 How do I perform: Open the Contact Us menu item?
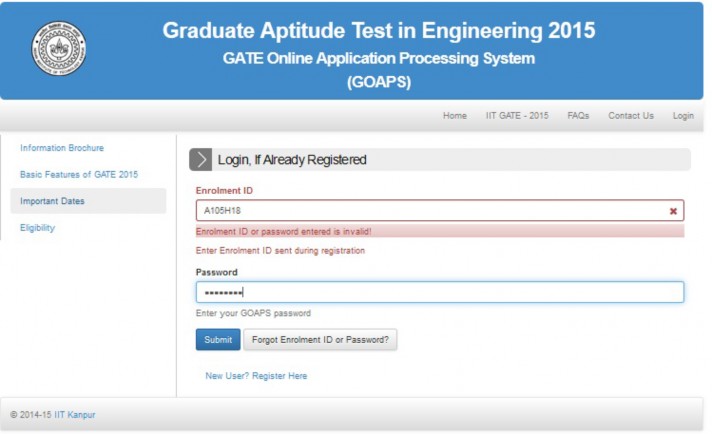(631, 116)
